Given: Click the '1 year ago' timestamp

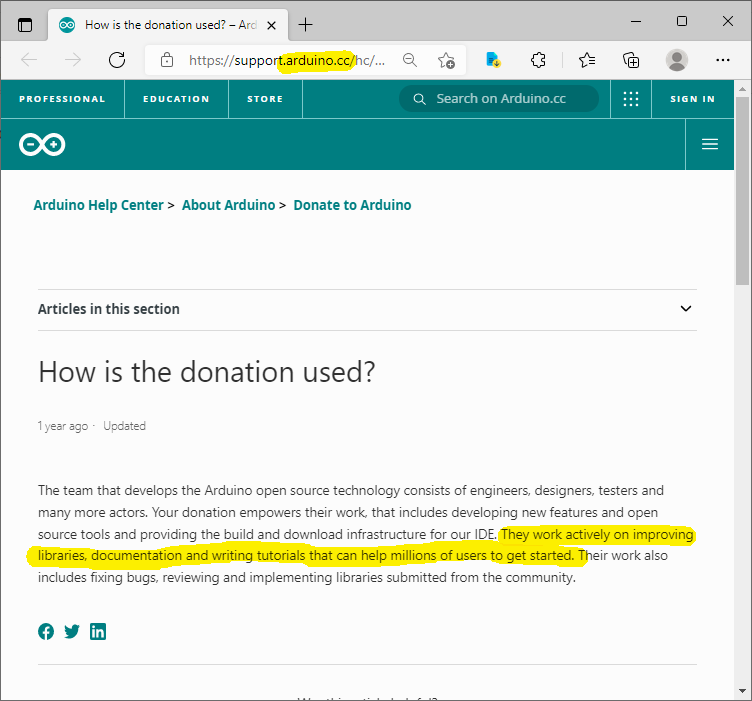Looking at the screenshot, I should pyautogui.click(x=63, y=426).
